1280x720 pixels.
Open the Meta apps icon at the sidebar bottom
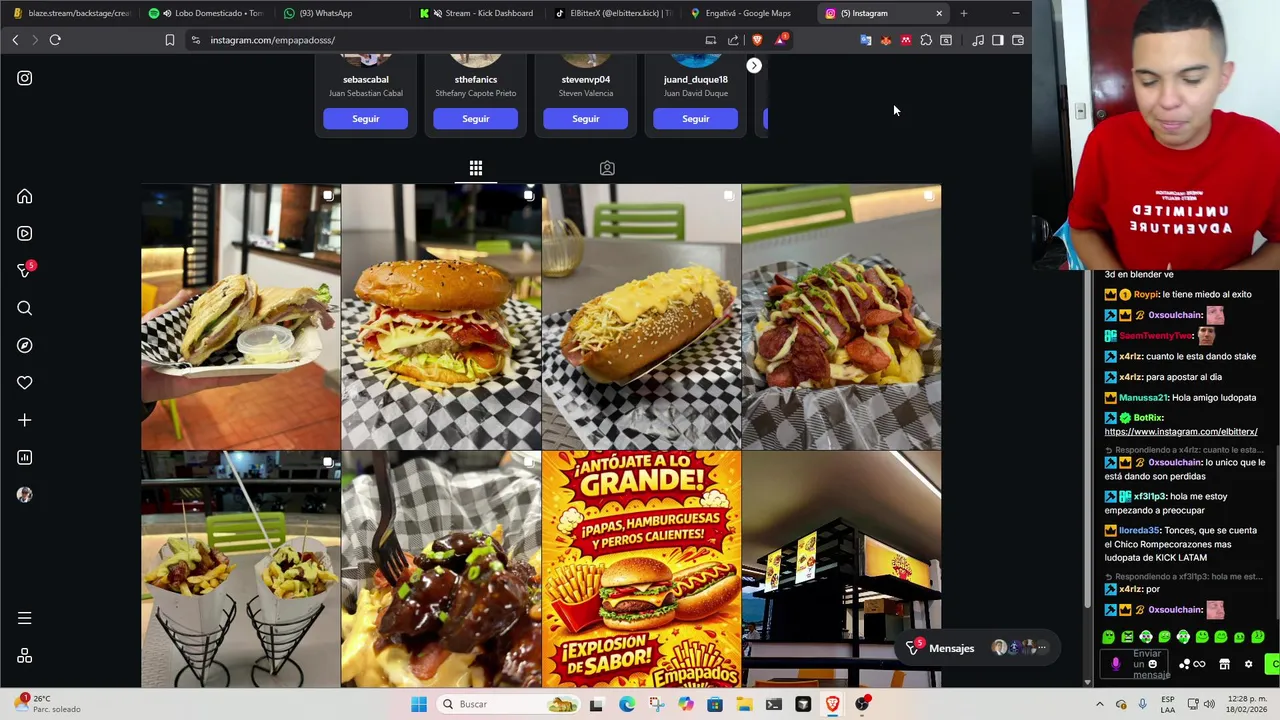24,656
